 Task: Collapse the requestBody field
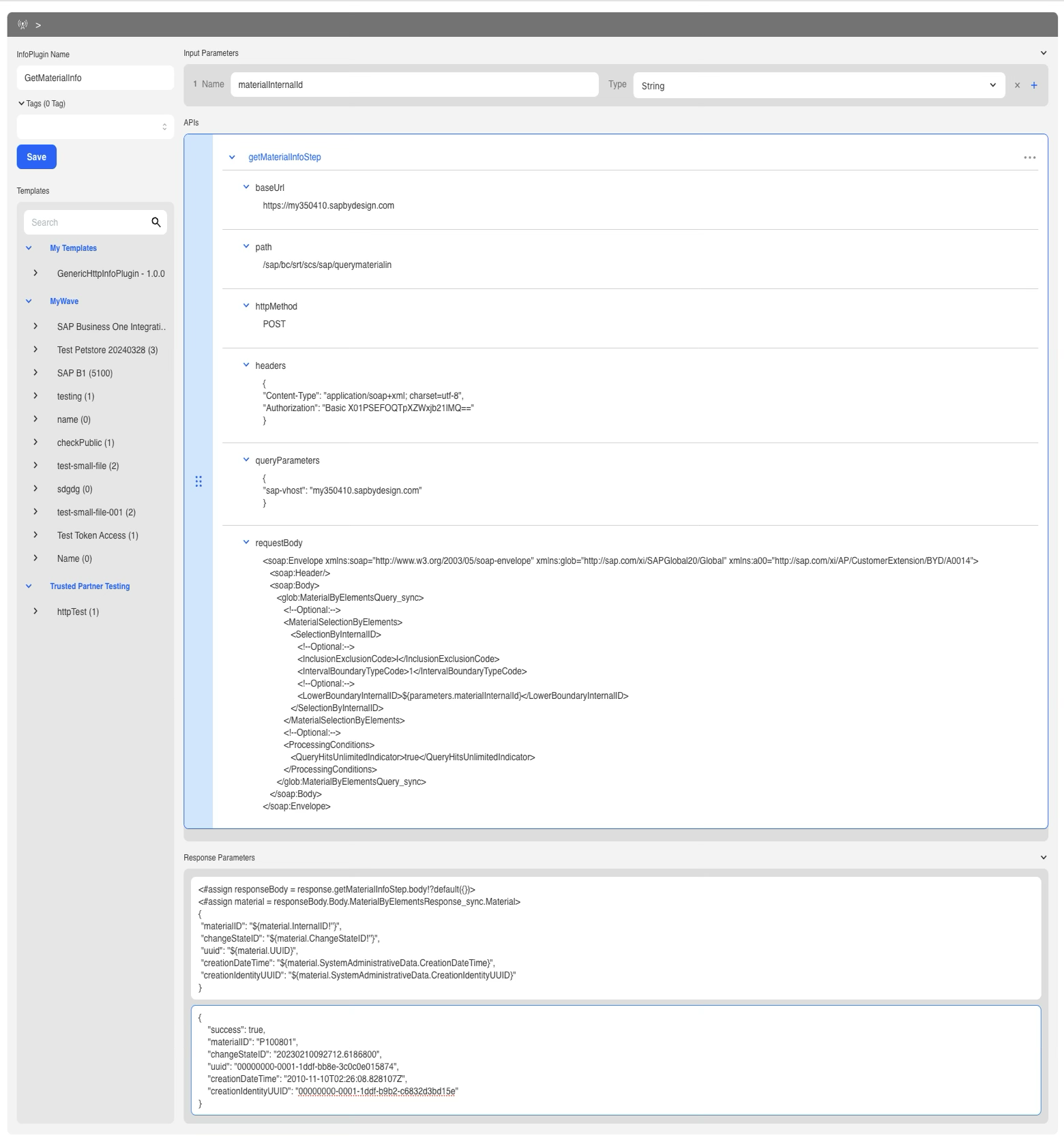tap(246, 543)
